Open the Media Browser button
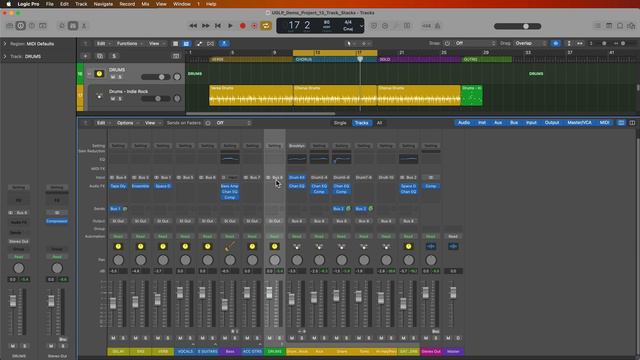 (x=631, y=26)
